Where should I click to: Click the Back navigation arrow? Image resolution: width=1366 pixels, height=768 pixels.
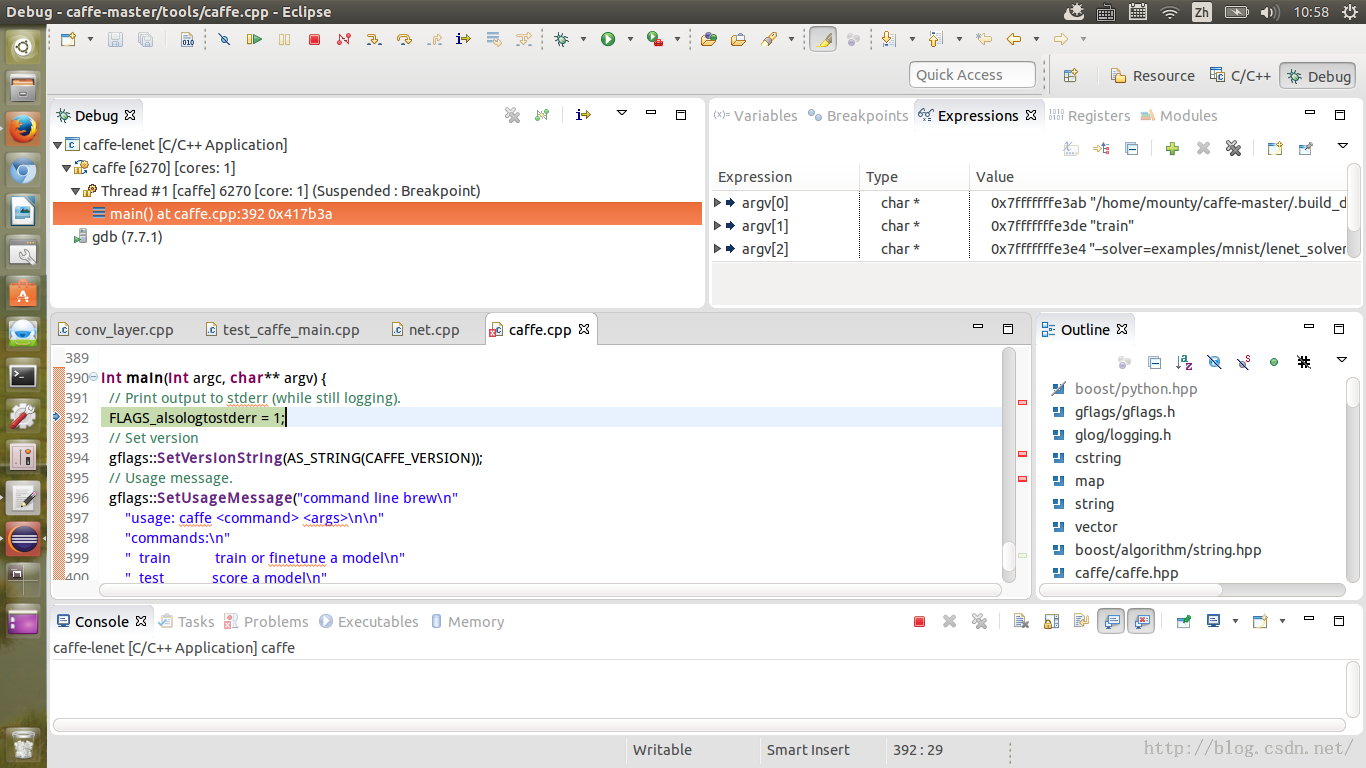1014,39
